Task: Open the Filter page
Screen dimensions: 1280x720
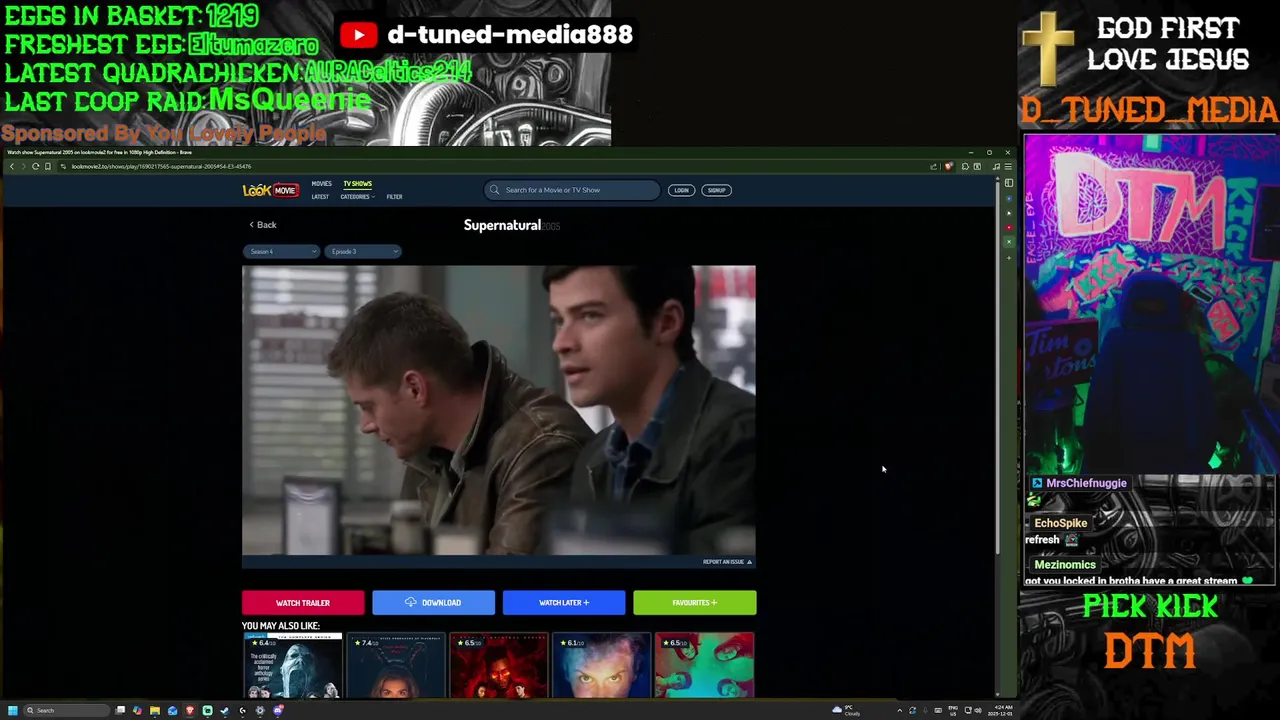Action: [x=394, y=197]
